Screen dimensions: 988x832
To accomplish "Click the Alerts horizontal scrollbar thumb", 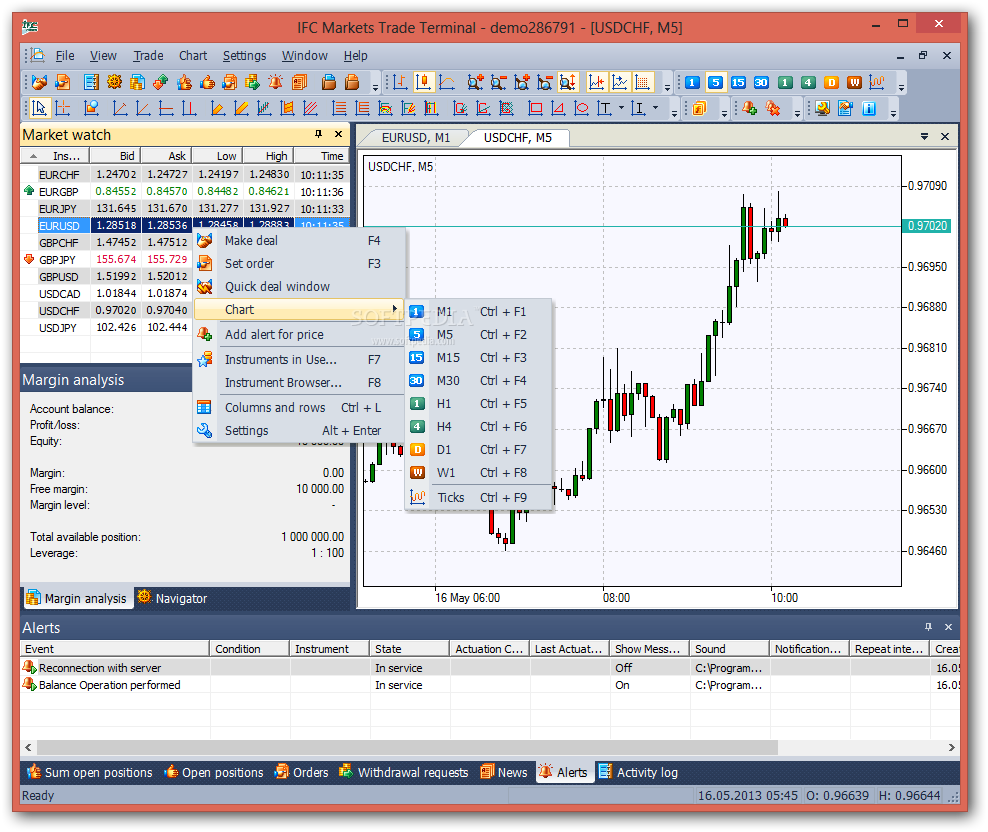I will pyautogui.click(x=407, y=747).
